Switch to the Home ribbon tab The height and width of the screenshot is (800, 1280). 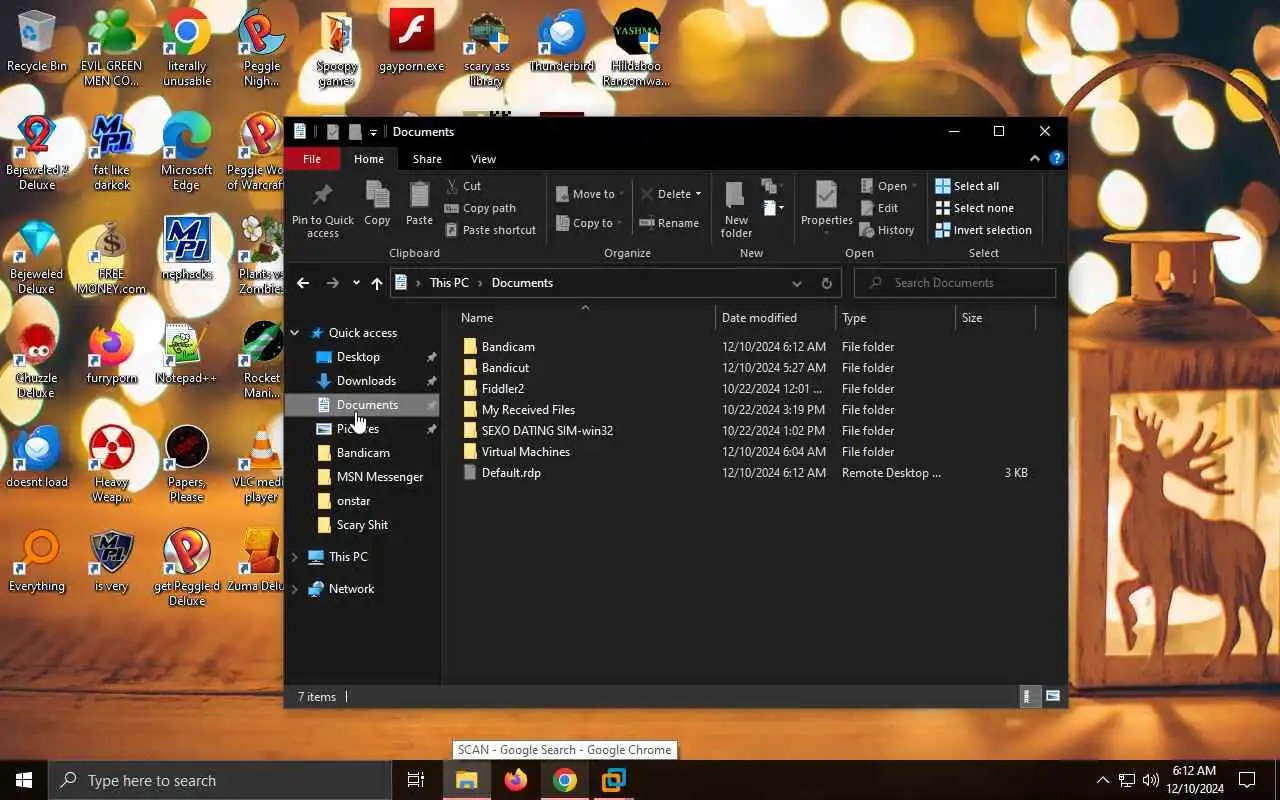pyautogui.click(x=369, y=159)
